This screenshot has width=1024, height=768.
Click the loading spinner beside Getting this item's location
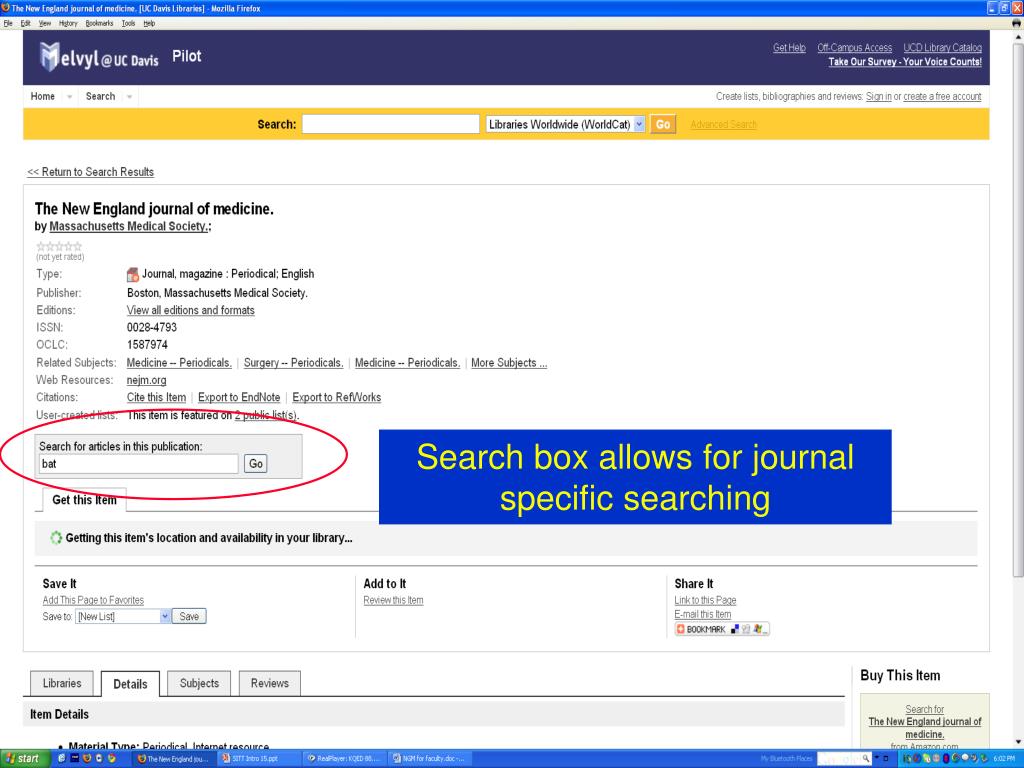(x=56, y=537)
